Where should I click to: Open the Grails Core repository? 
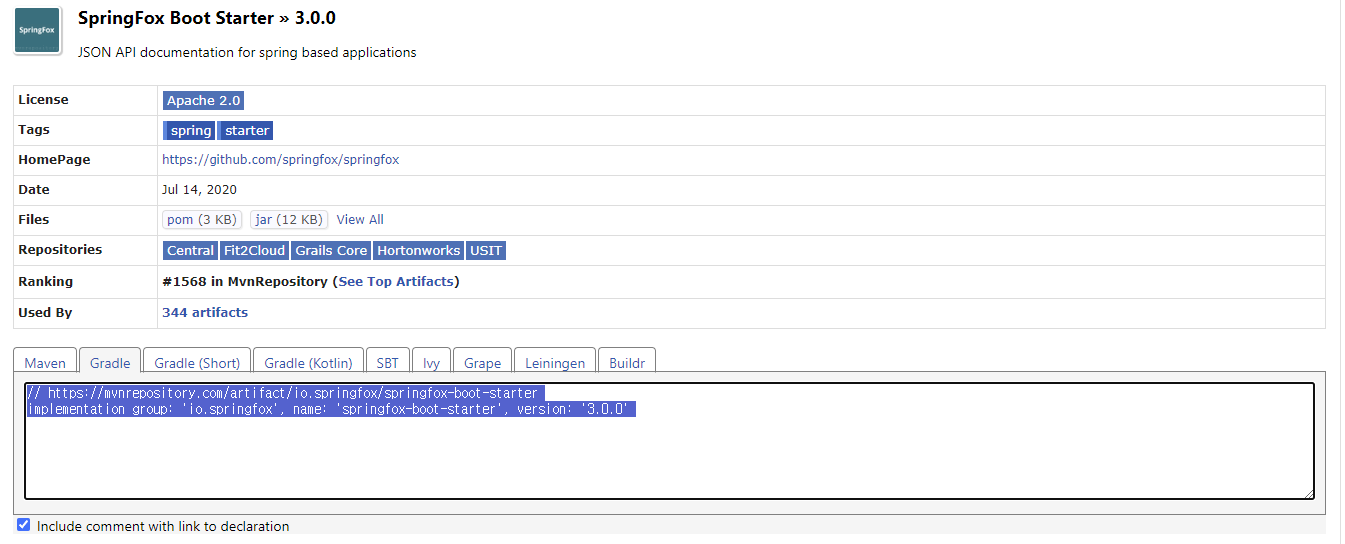coord(331,250)
